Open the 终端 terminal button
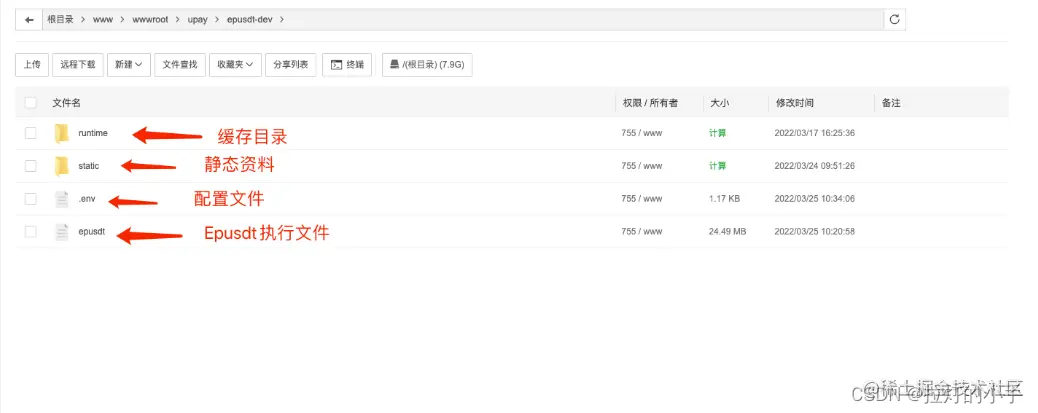The width and height of the screenshot is (1038, 413). pyautogui.click(x=347, y=65)
